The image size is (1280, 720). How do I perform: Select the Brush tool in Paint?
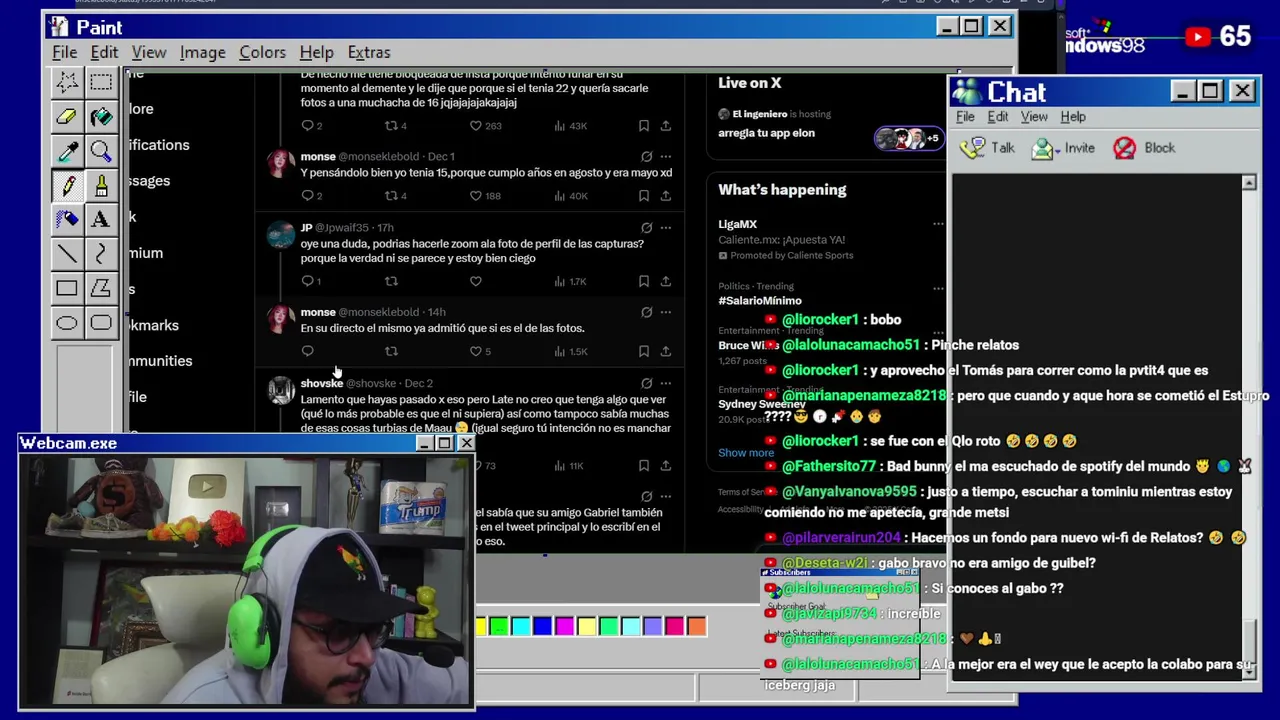tap(101, 186)
